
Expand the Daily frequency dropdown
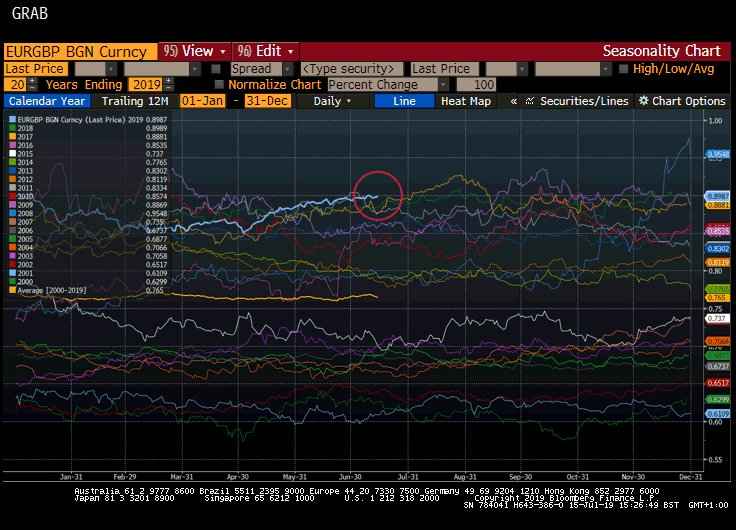[x=333, y=101]
